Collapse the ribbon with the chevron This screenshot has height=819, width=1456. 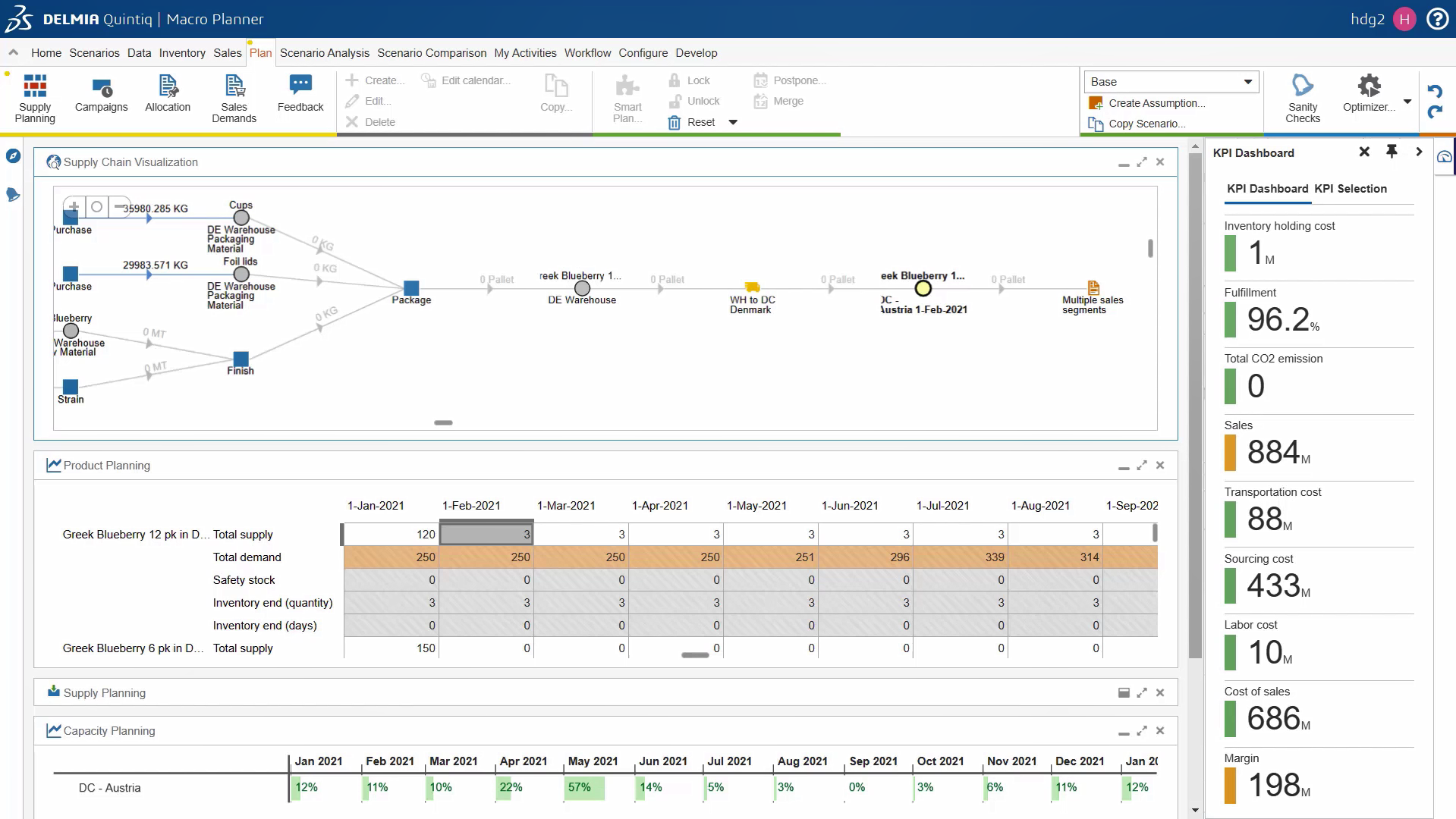[x=14, y=52]
